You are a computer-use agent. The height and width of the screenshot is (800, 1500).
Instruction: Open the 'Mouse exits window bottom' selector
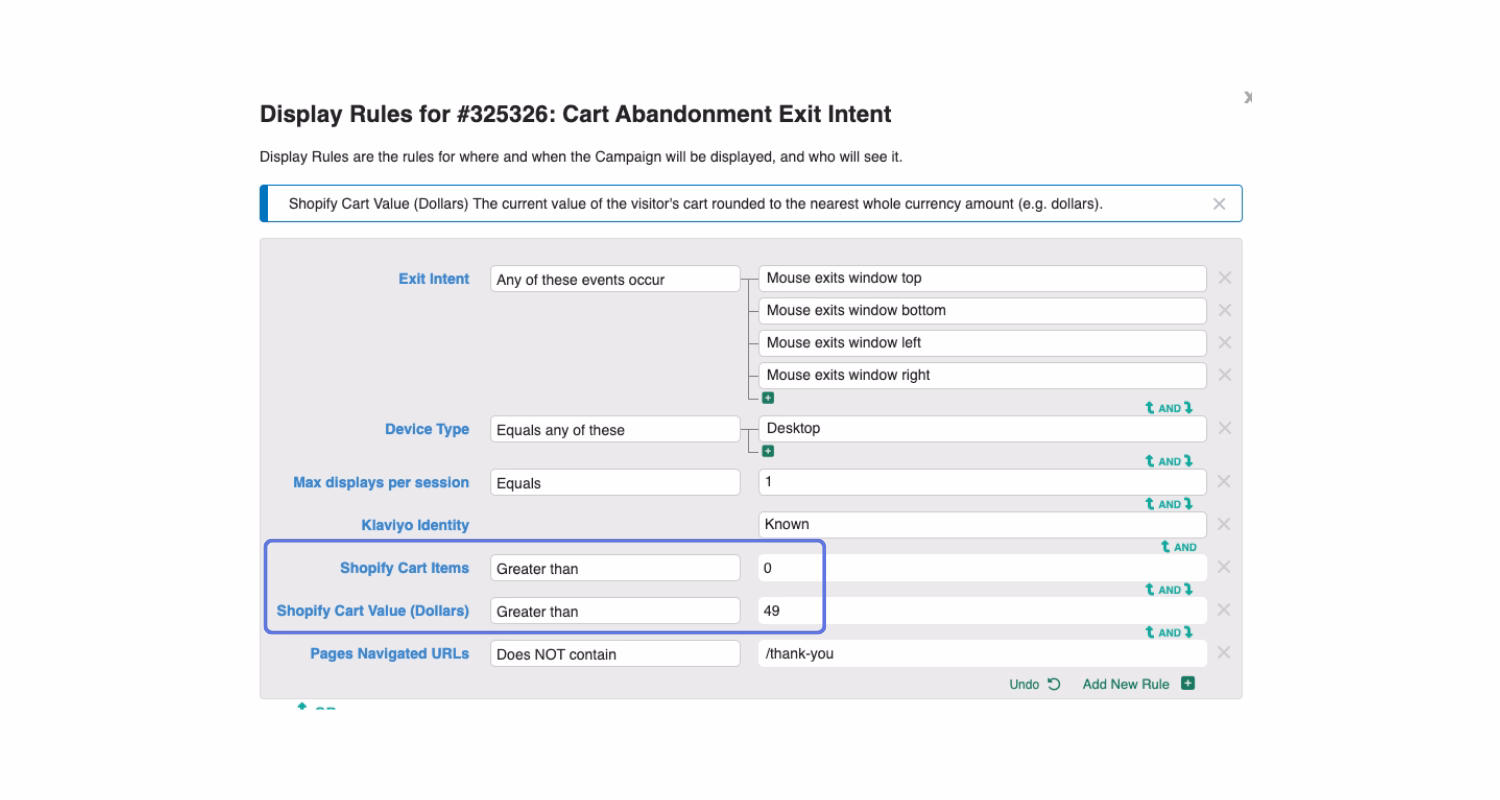tap(982, 310)
